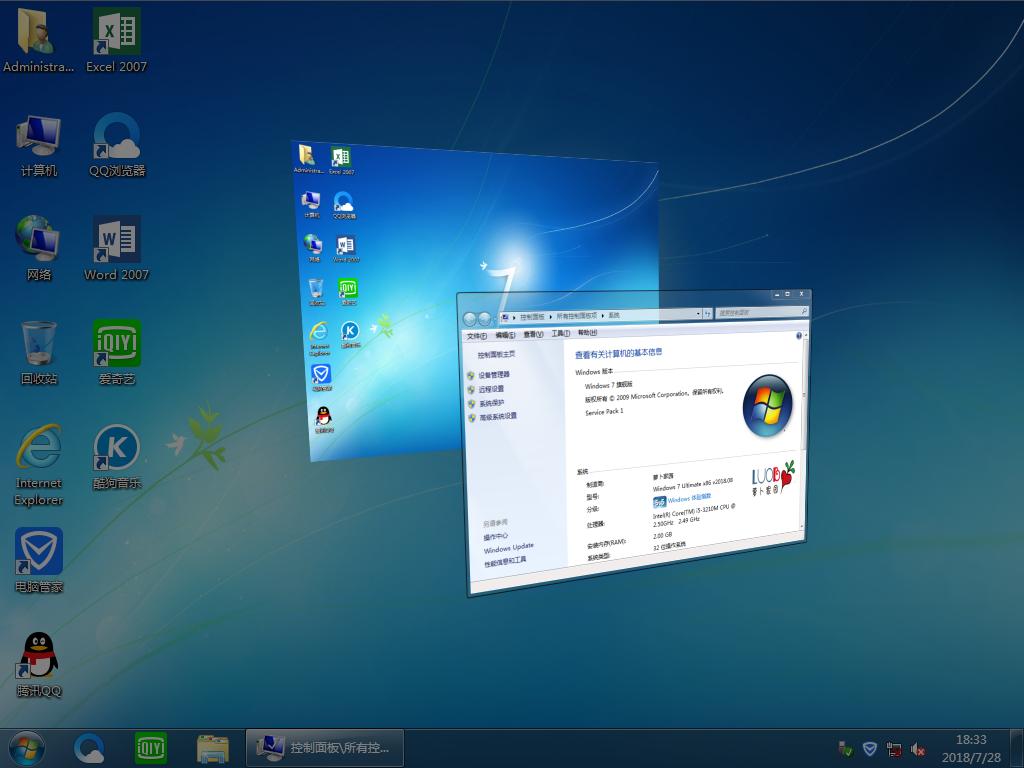Open the 文件(F) menu in the System window
Viewport: 1024px width, 768px height.
tap(477, 335)
